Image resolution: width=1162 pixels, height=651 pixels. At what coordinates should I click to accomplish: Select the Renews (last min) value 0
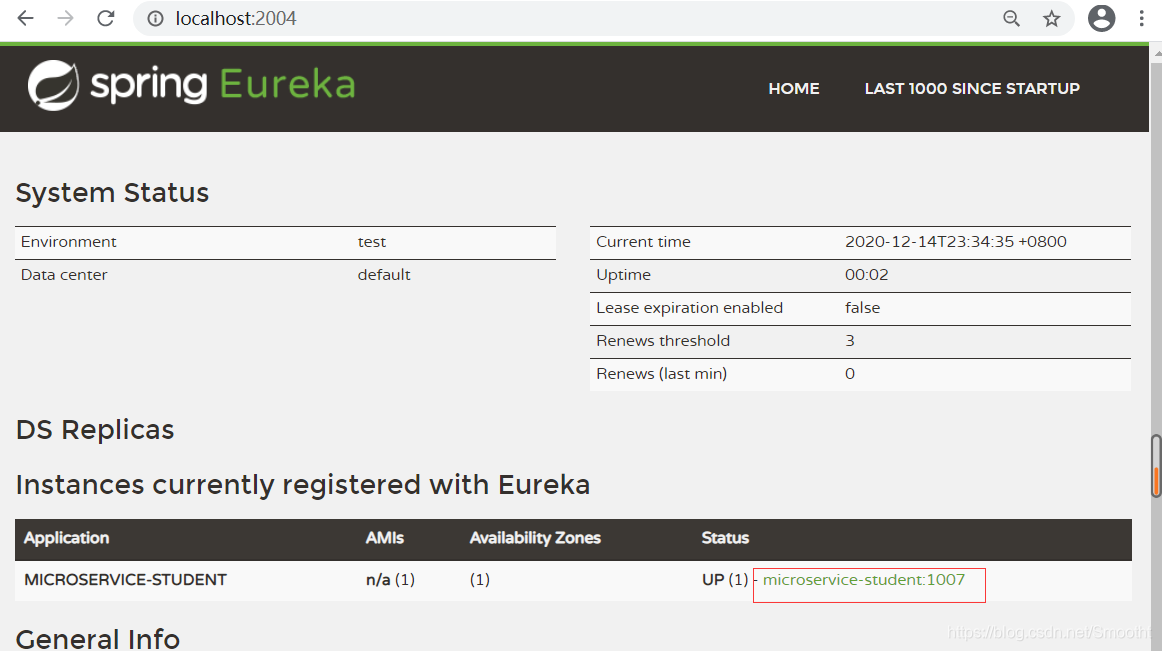click(x=850, y=374)
